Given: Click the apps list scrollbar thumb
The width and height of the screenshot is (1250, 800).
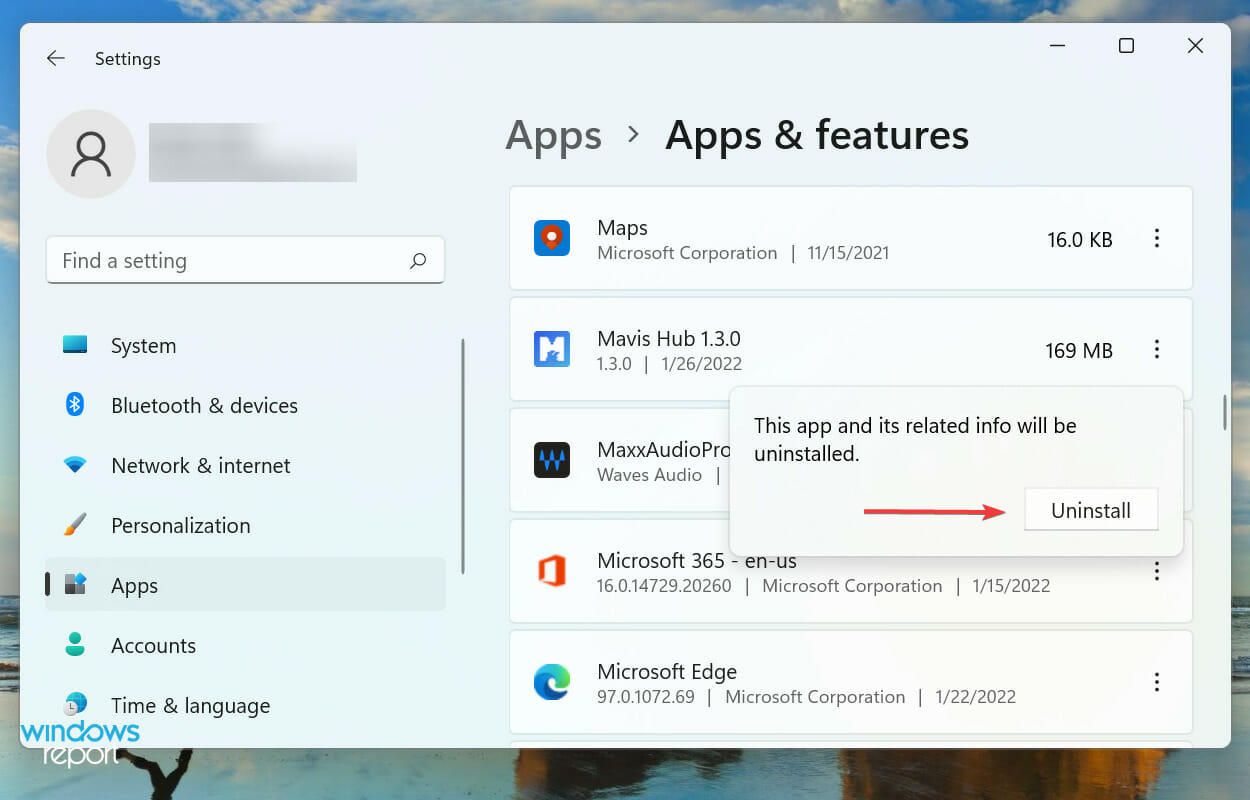Looking at the screenshot, I should 1224,413.
